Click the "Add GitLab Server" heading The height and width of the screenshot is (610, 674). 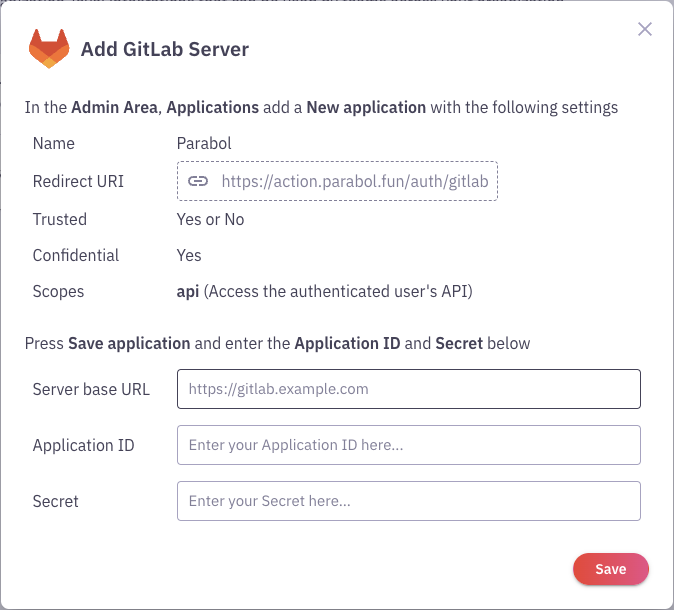click(165, 49)
